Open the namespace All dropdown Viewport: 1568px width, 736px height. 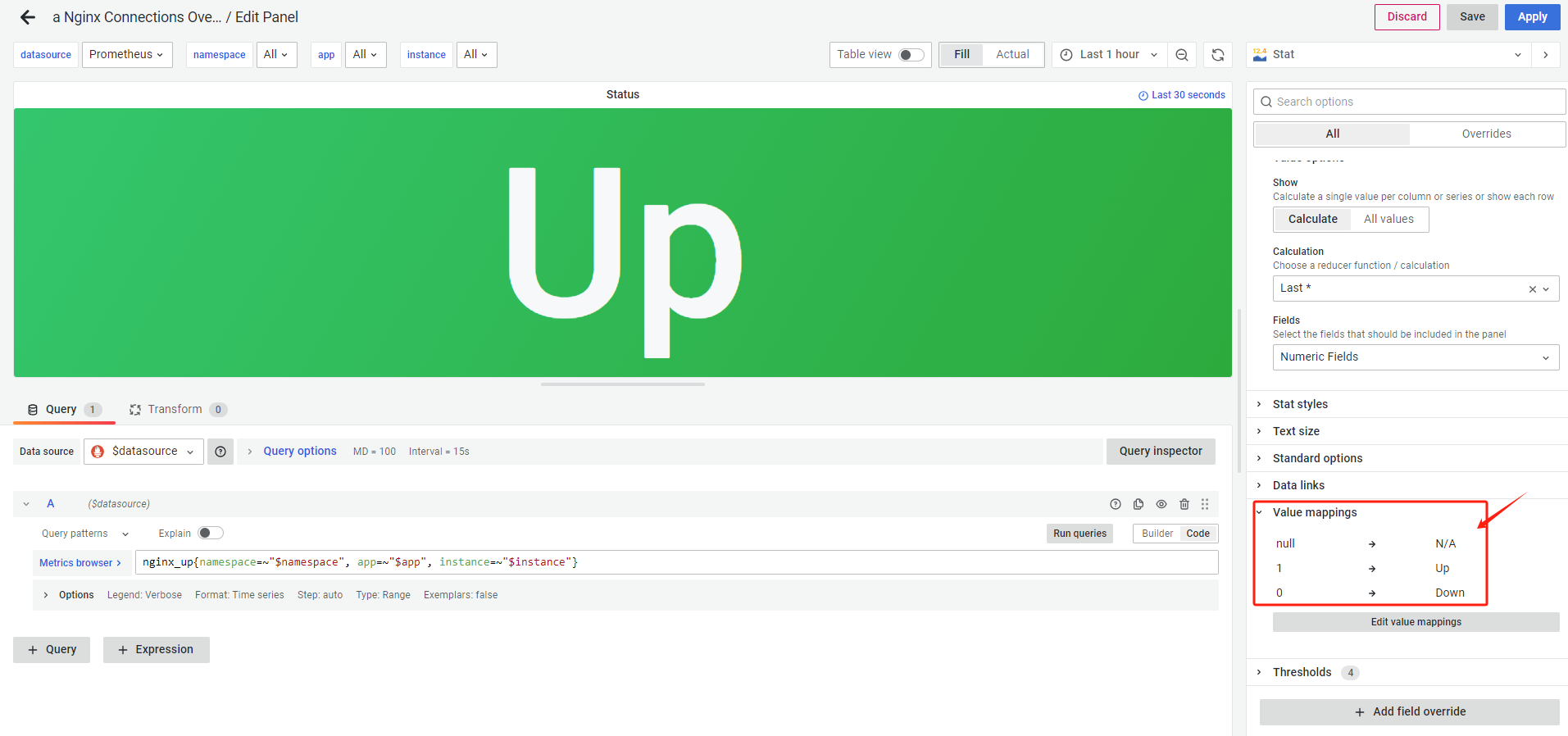coord(275,55)
